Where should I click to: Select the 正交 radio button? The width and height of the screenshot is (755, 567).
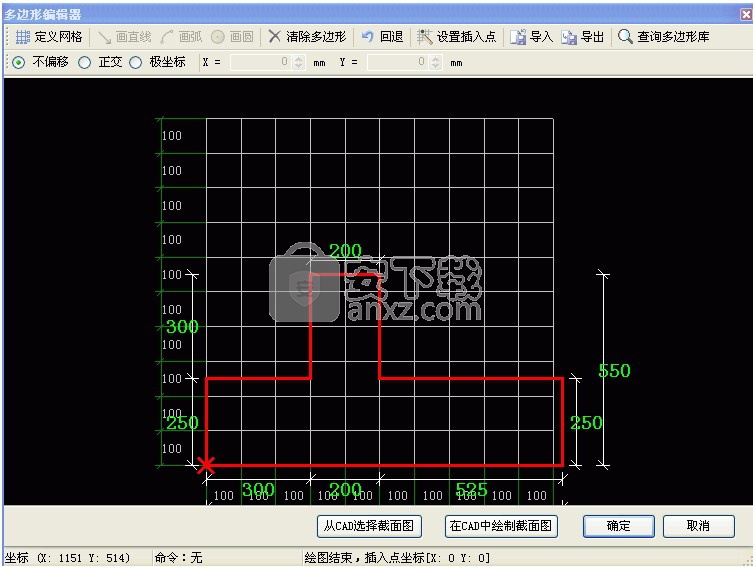coord(84,63)
